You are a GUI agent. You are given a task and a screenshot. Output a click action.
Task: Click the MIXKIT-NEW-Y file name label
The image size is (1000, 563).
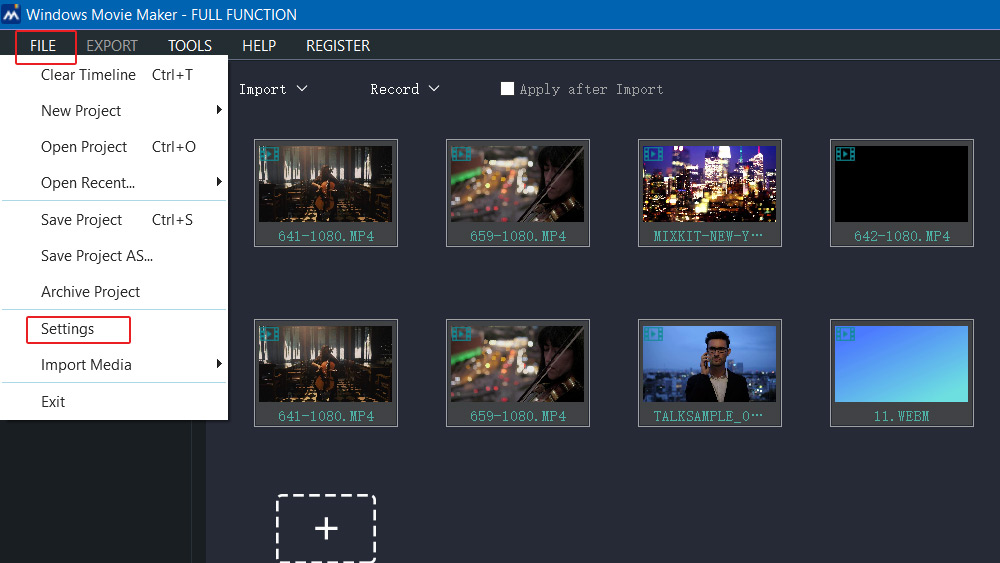pyautogui.click(x=708, y=236)
